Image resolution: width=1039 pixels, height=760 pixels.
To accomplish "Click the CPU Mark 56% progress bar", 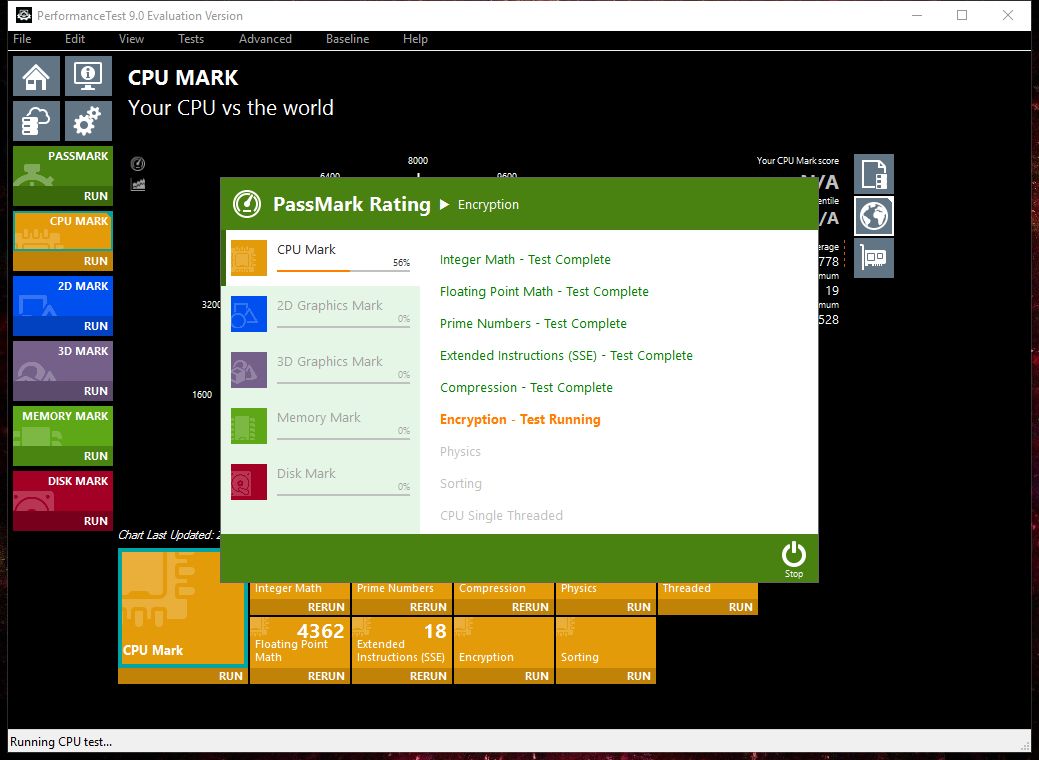I will (x=343, y=270).
